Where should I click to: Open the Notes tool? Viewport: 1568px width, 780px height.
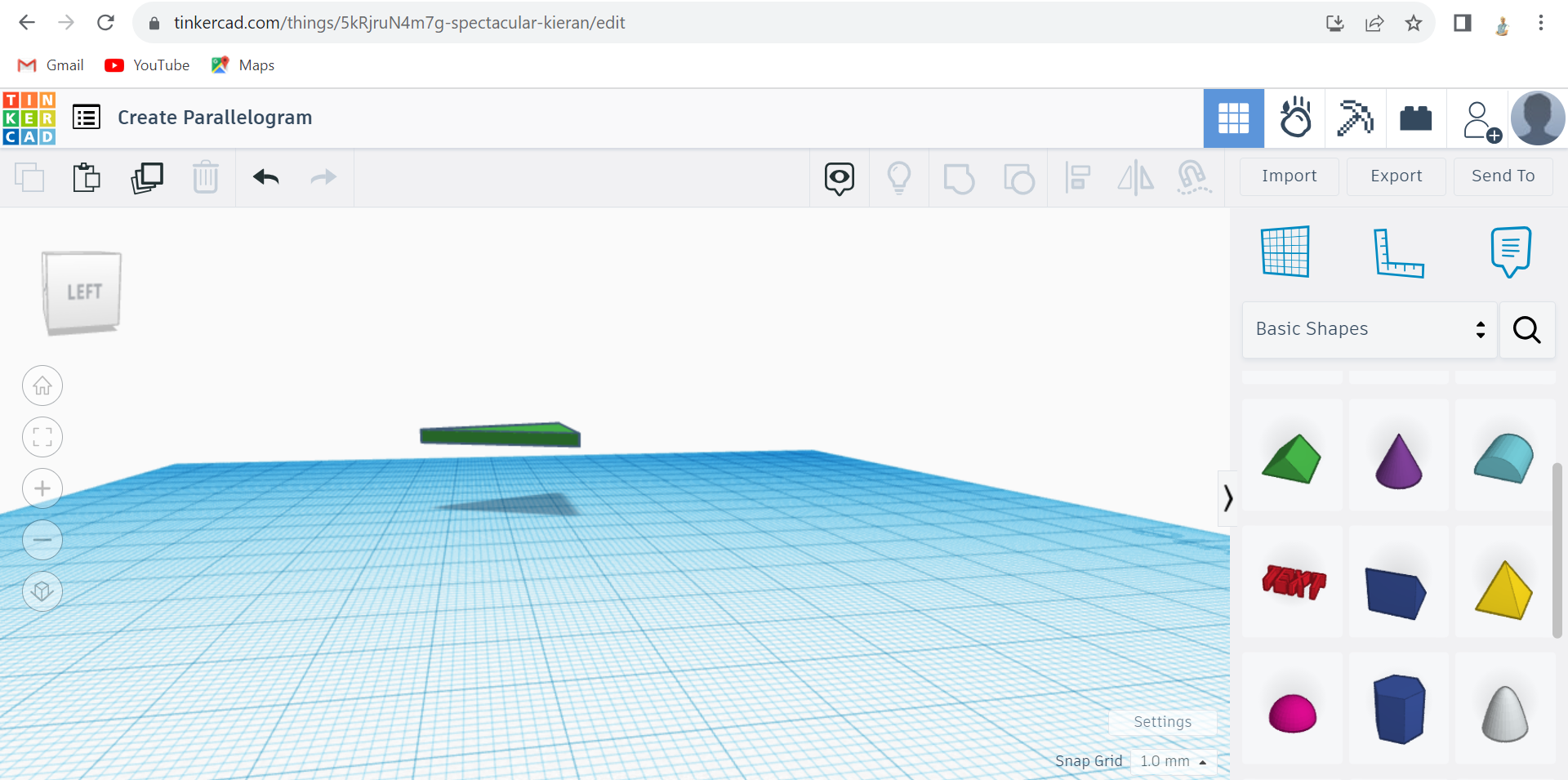tap(1511, 252)
